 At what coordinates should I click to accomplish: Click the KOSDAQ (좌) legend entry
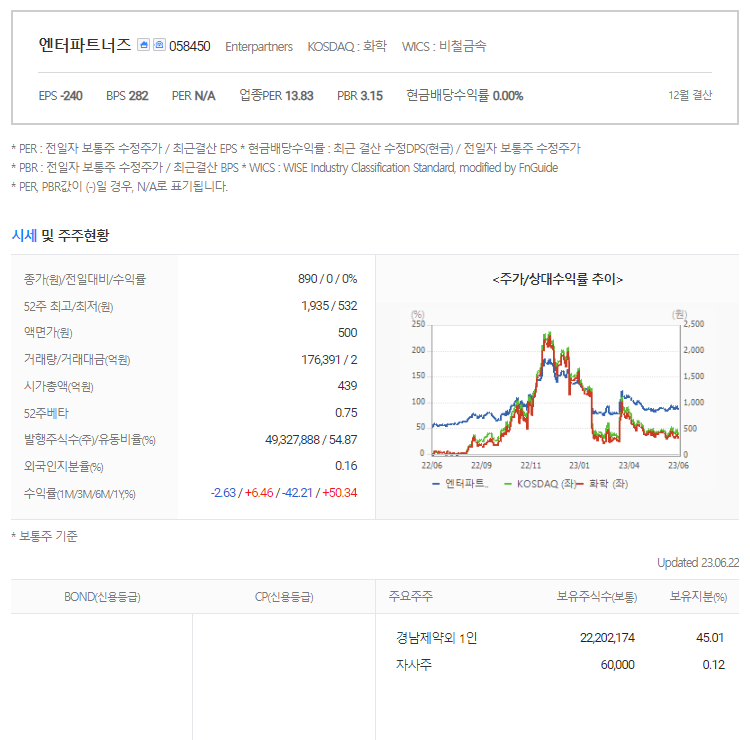[540, 484]
